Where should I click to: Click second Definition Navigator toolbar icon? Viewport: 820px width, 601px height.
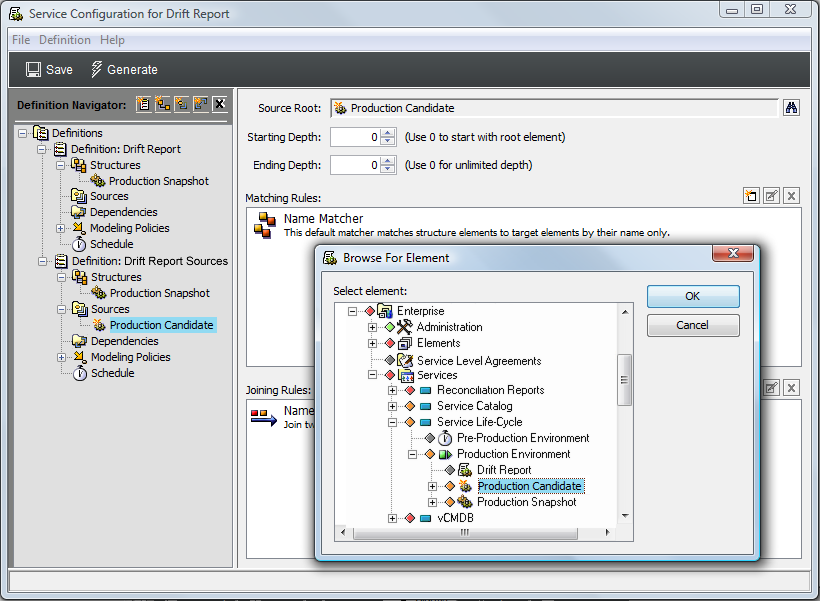[x=163, y=104]
